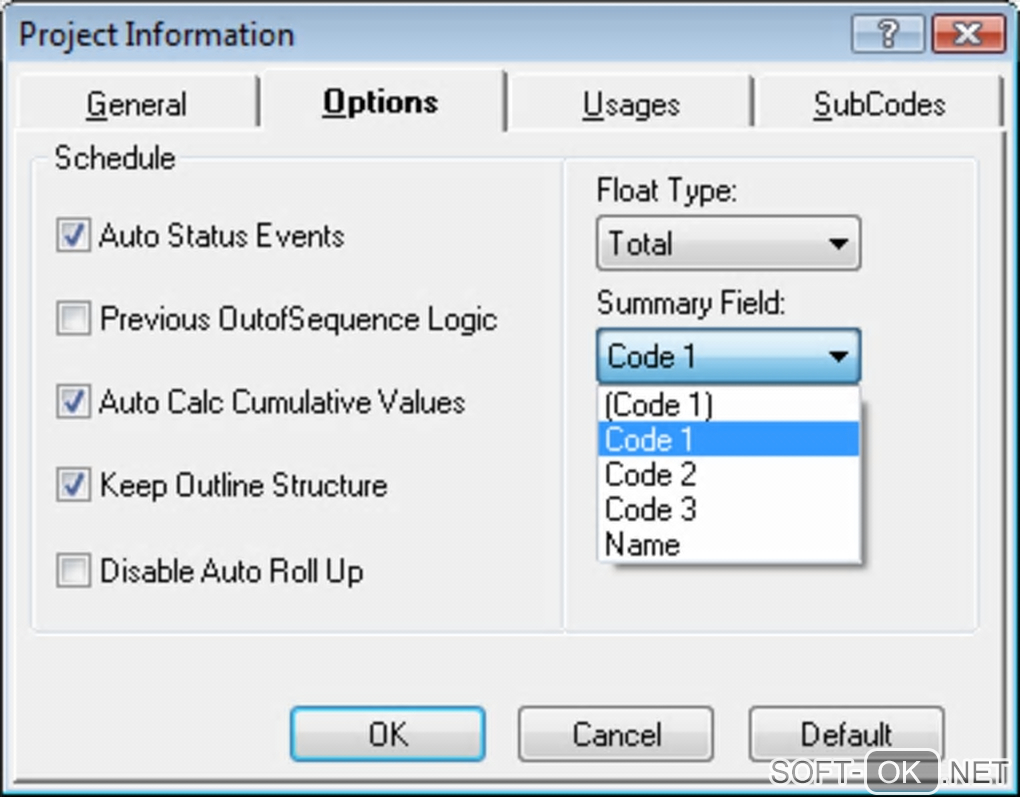This screenshot has height=797, width=1020.
Task: Open the Usages tab
Action: pyautogui.click(x=630, y=104)
